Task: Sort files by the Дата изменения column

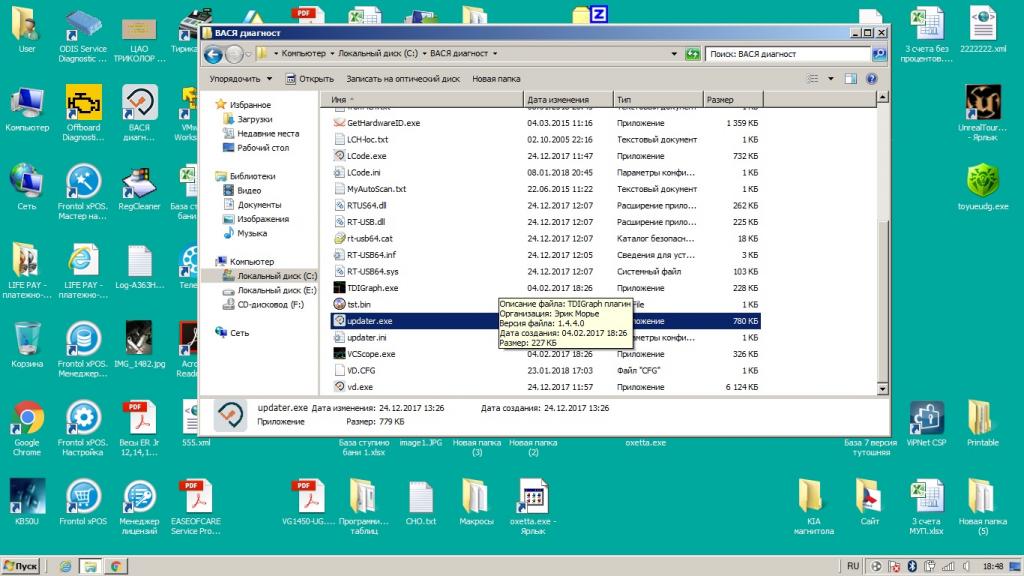Action: 568,99
